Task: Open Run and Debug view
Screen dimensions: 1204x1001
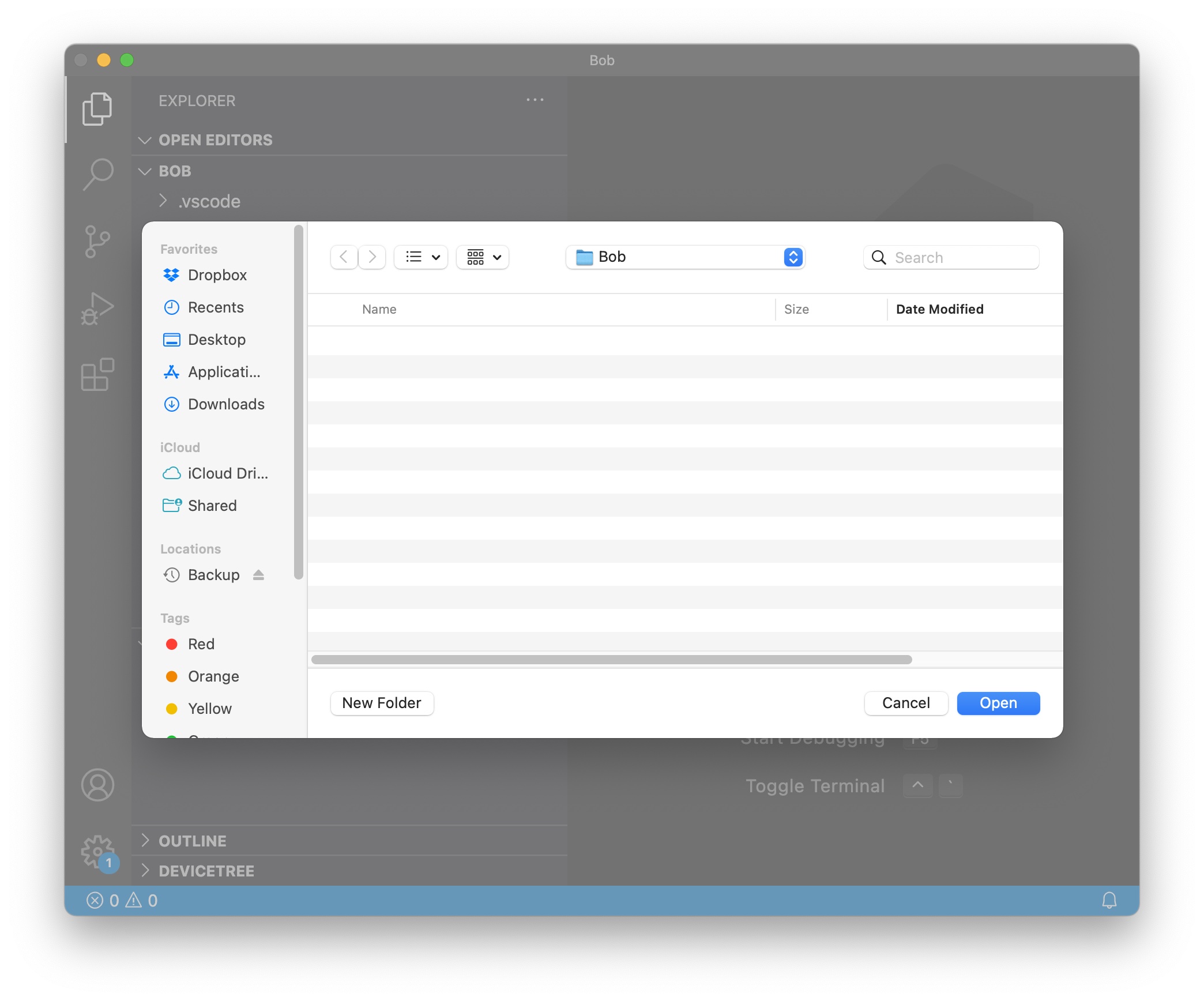Action: 97,309
